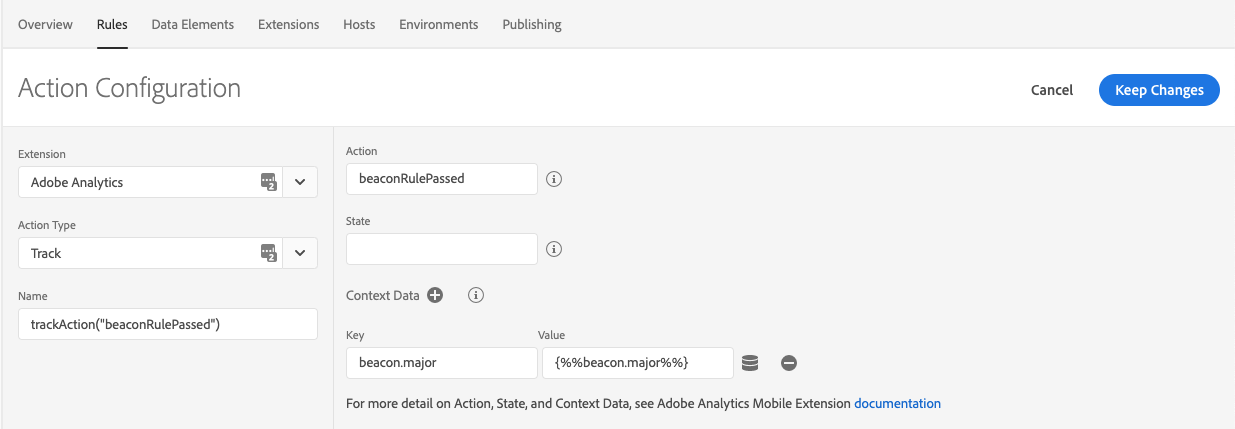1235x429 pixels.
Task: Open the Adobe Analytics documentation link
Action: click(897, 404)
